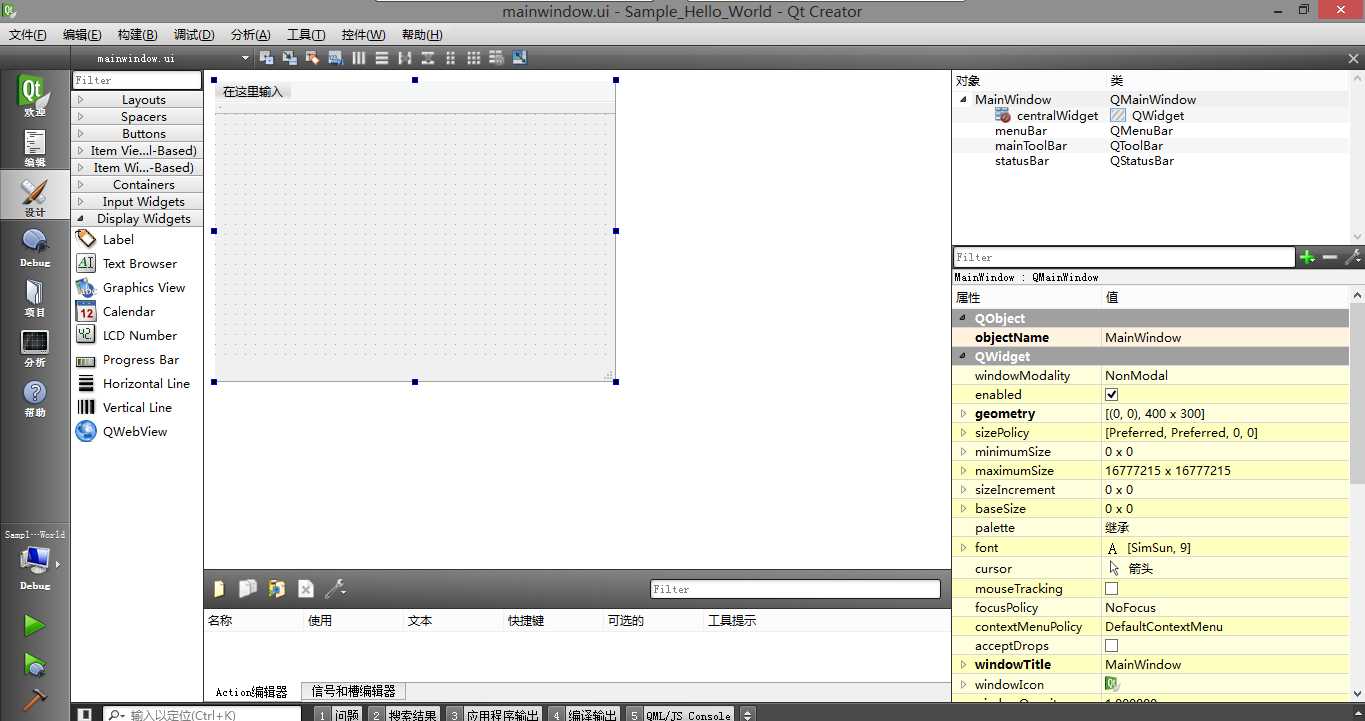
Task: Open the 调试(D) menu
Action: click(194, 35)
